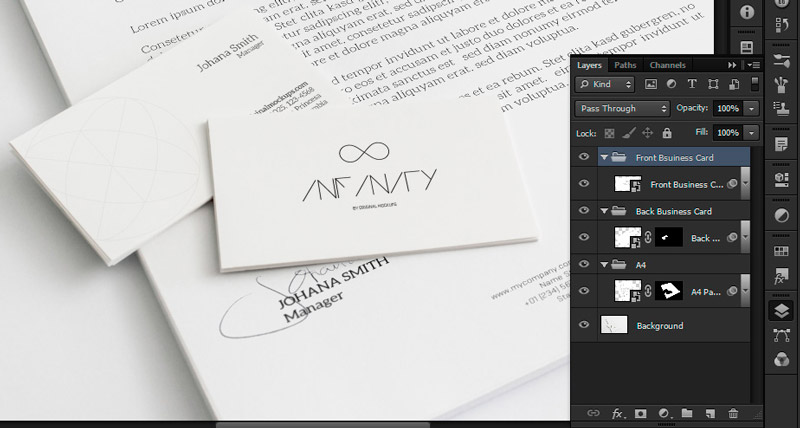The image size is (800, 428).
Task: Open the Kind filter type dropdown
Action: [x=605, y=84]
